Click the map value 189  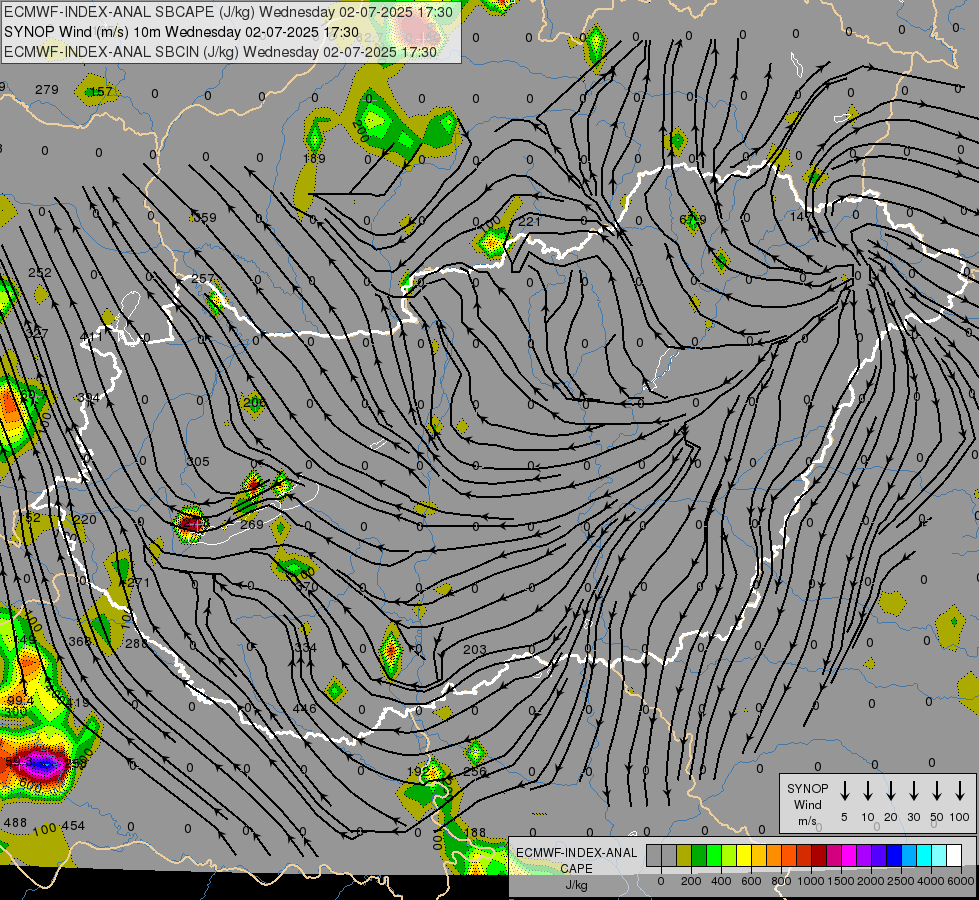(x=314, y=159)
